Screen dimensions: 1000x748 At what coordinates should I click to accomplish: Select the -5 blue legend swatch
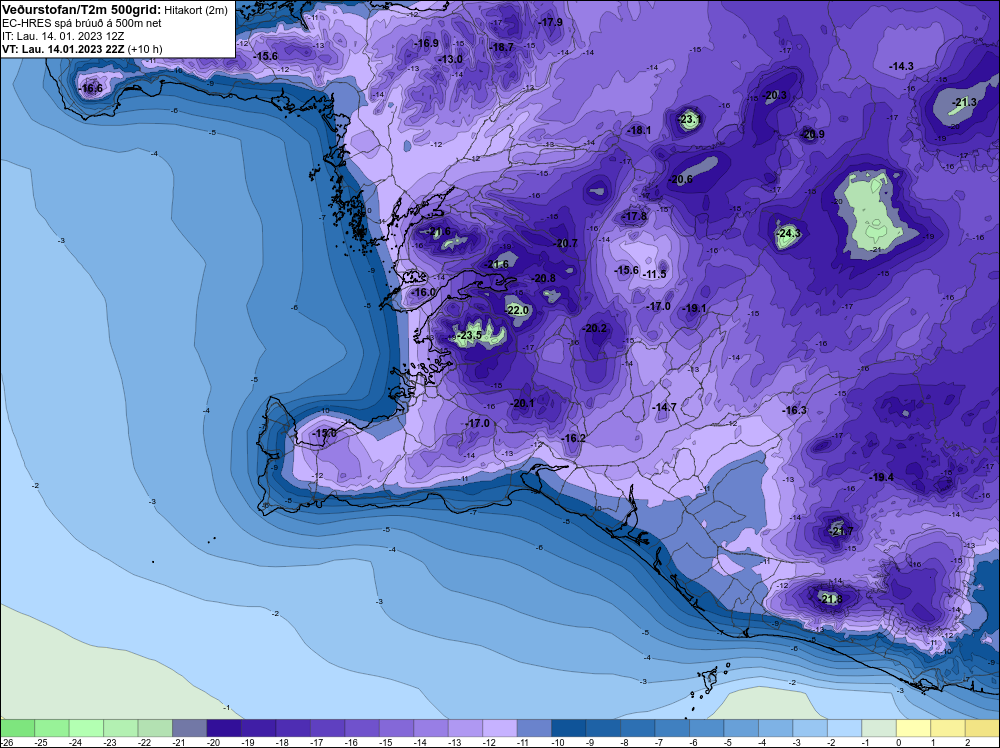click(740, 728)
